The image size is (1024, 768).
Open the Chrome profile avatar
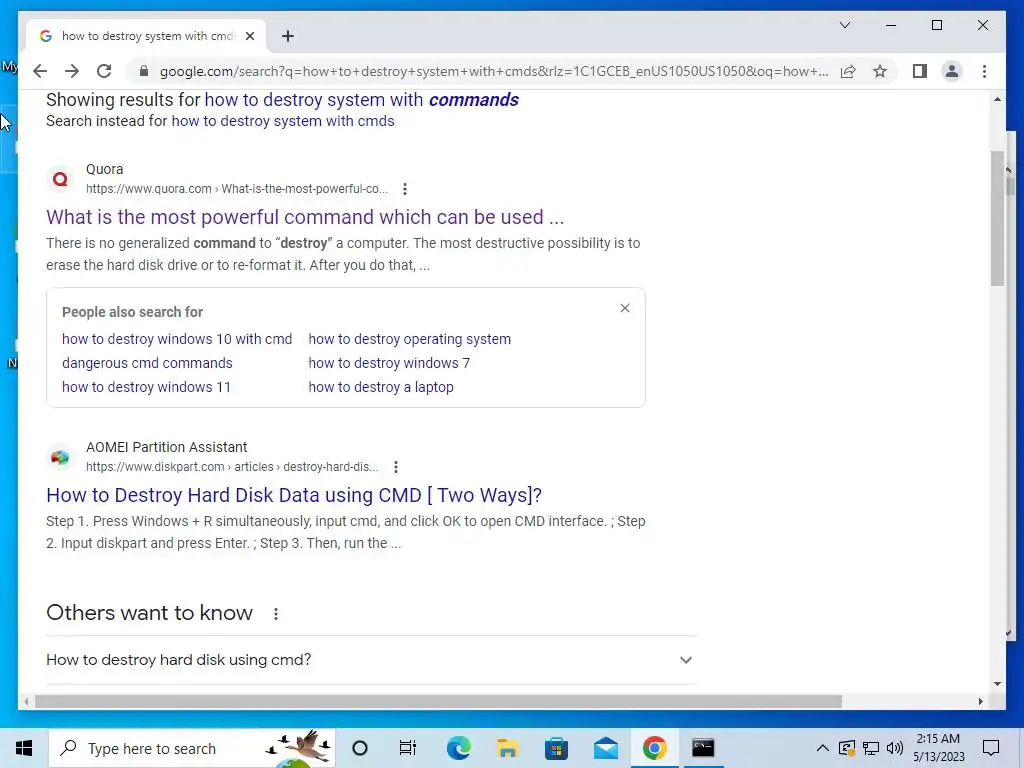952,71
